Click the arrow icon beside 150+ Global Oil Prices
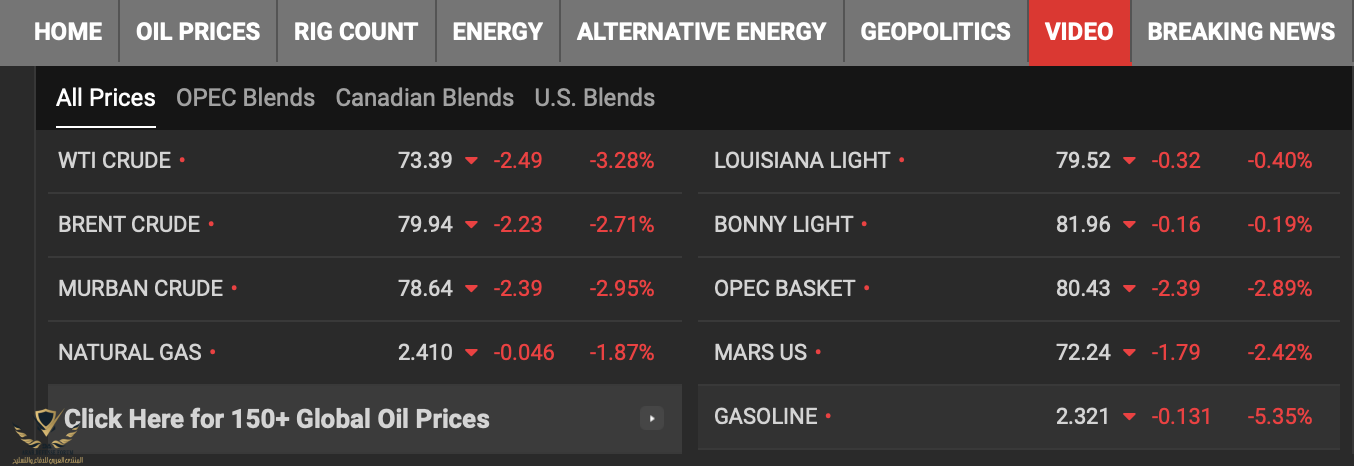1354x466 pixels. coord(652,418)
